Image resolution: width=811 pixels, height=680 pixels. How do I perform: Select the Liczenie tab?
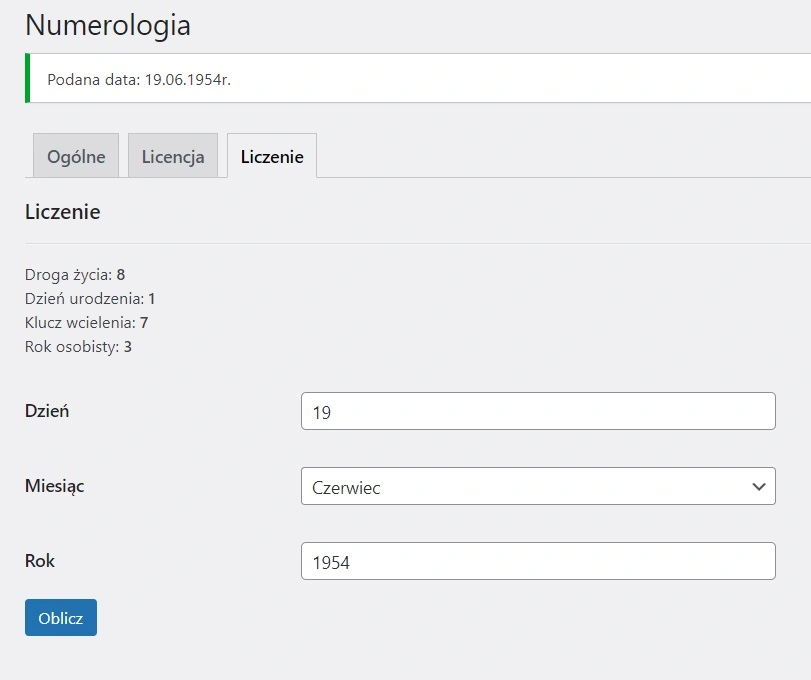pos(272,157)
